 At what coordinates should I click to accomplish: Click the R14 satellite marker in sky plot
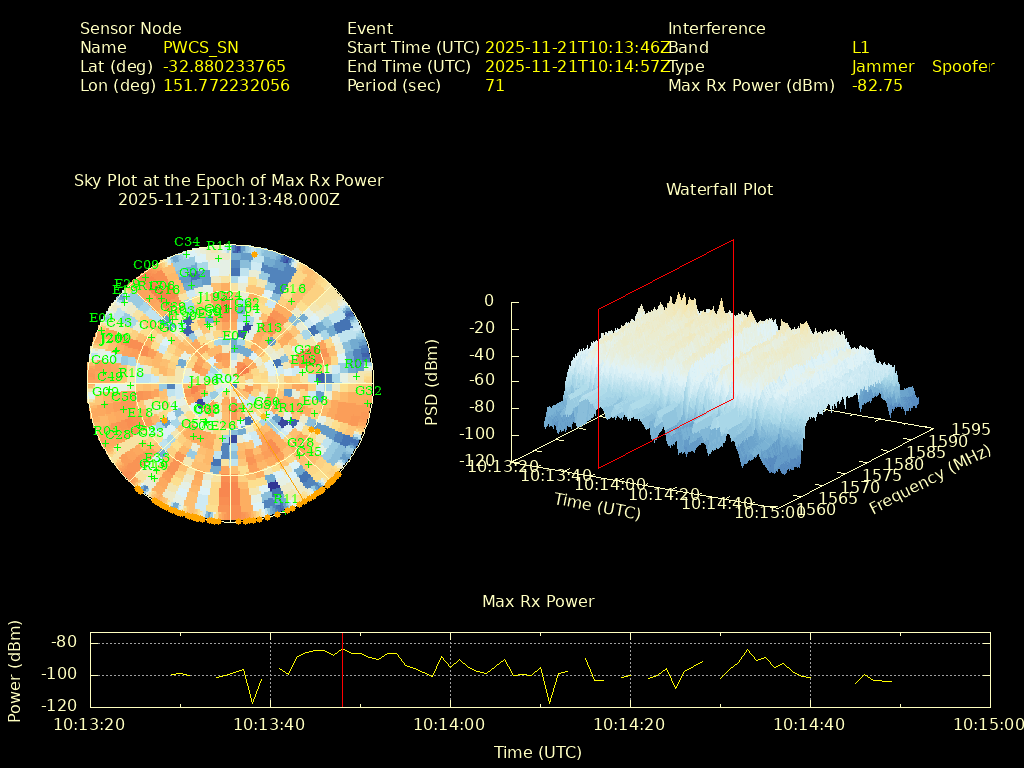pyautogui.click(x=218, y=258)
